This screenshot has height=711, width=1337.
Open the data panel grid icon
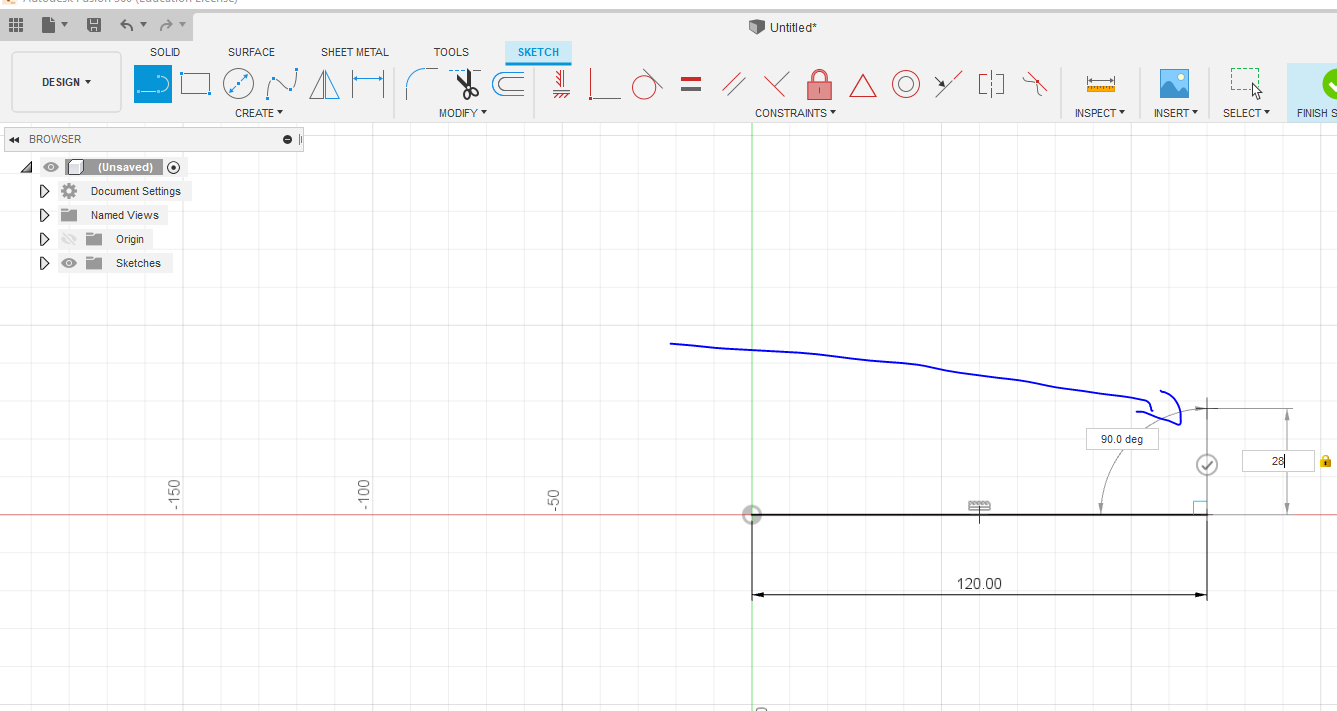point(16,24)
